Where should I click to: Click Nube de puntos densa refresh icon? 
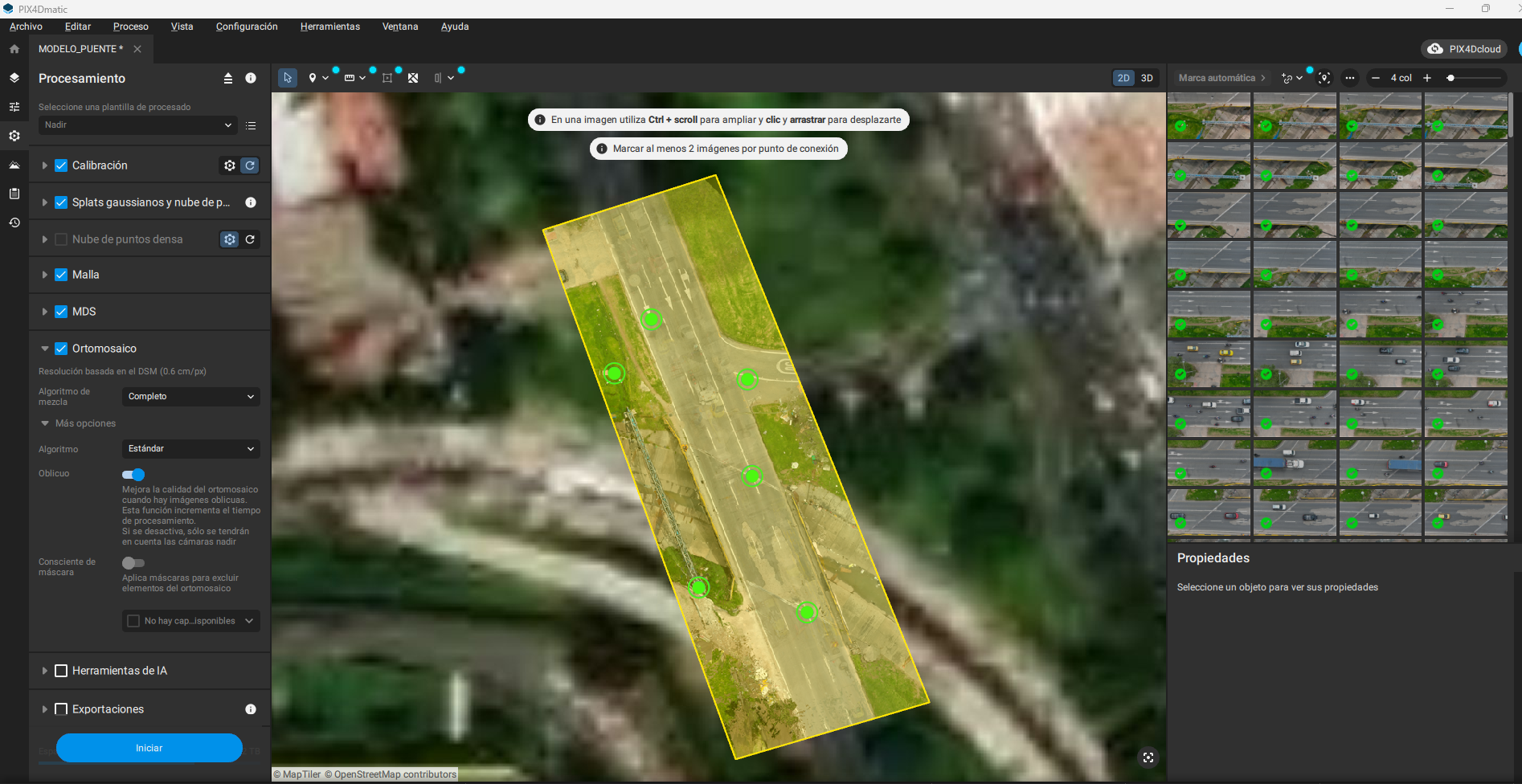[x=250, y=239]
